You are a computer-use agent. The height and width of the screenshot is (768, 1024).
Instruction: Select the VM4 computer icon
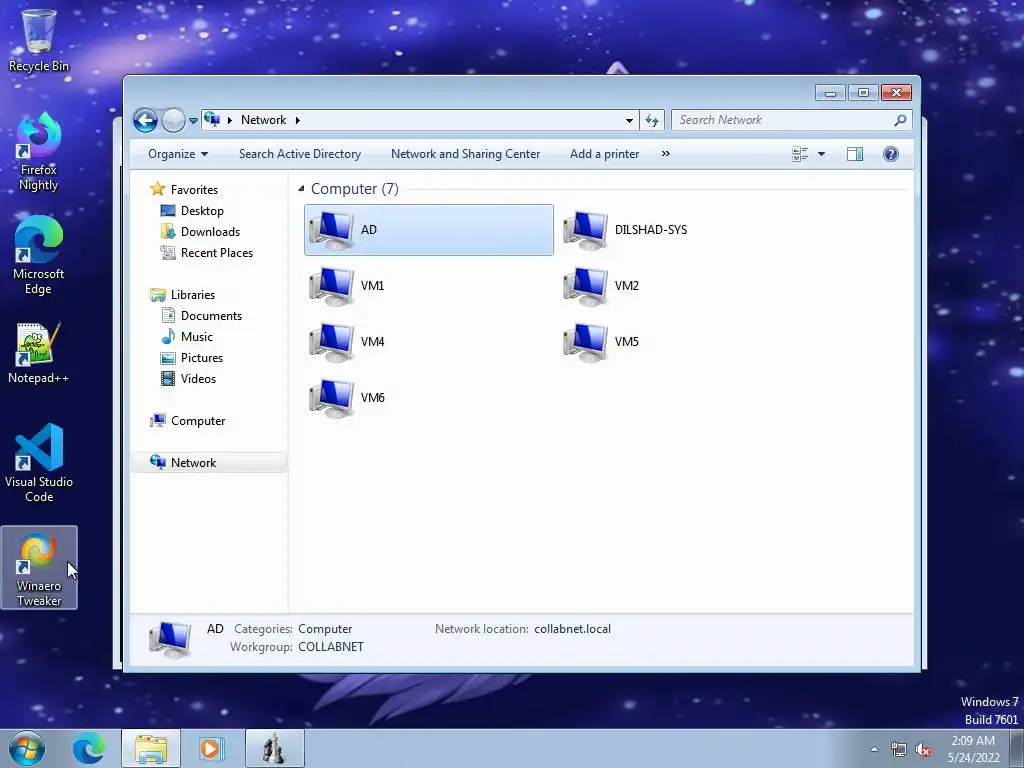pyautogui.click(x=332, y=342)
